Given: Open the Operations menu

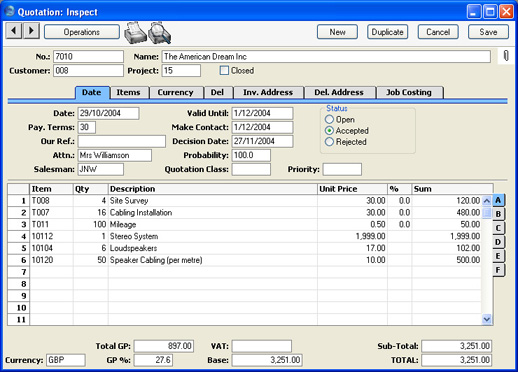Looking at the screenshot, I should tap(82, 32).
